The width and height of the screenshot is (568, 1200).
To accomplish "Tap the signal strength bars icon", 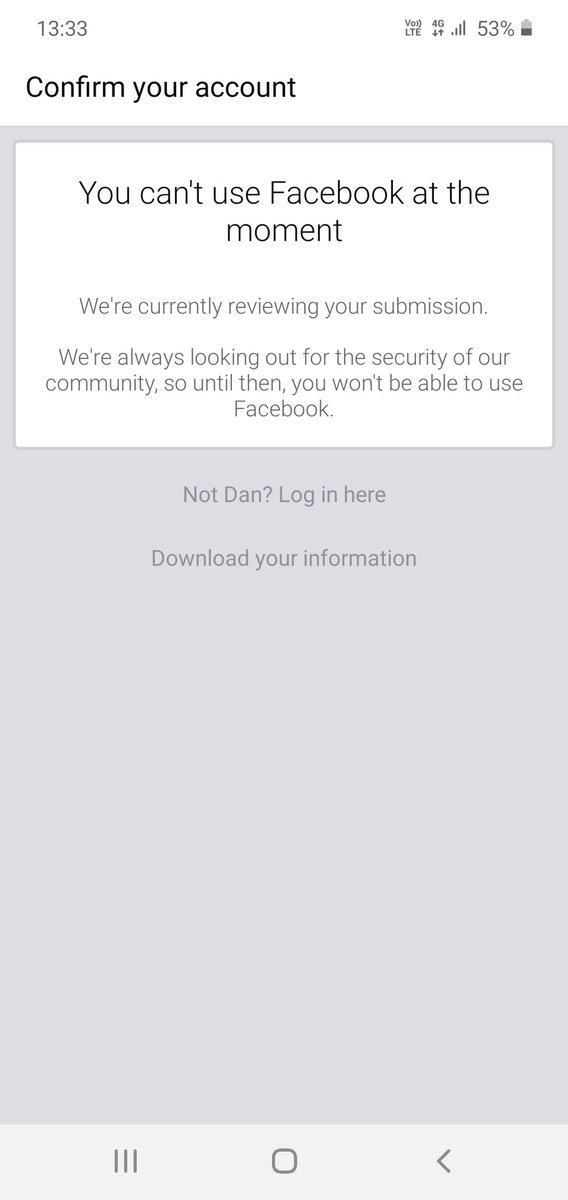I will point(459,29).
